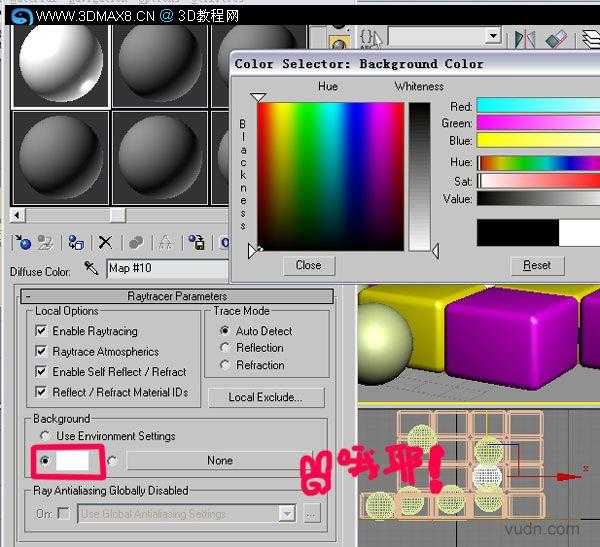The height and width of the screenshot is (547, 600).
Task: Click inside the hue/blackness color field
Action: (x=331, y=176)
